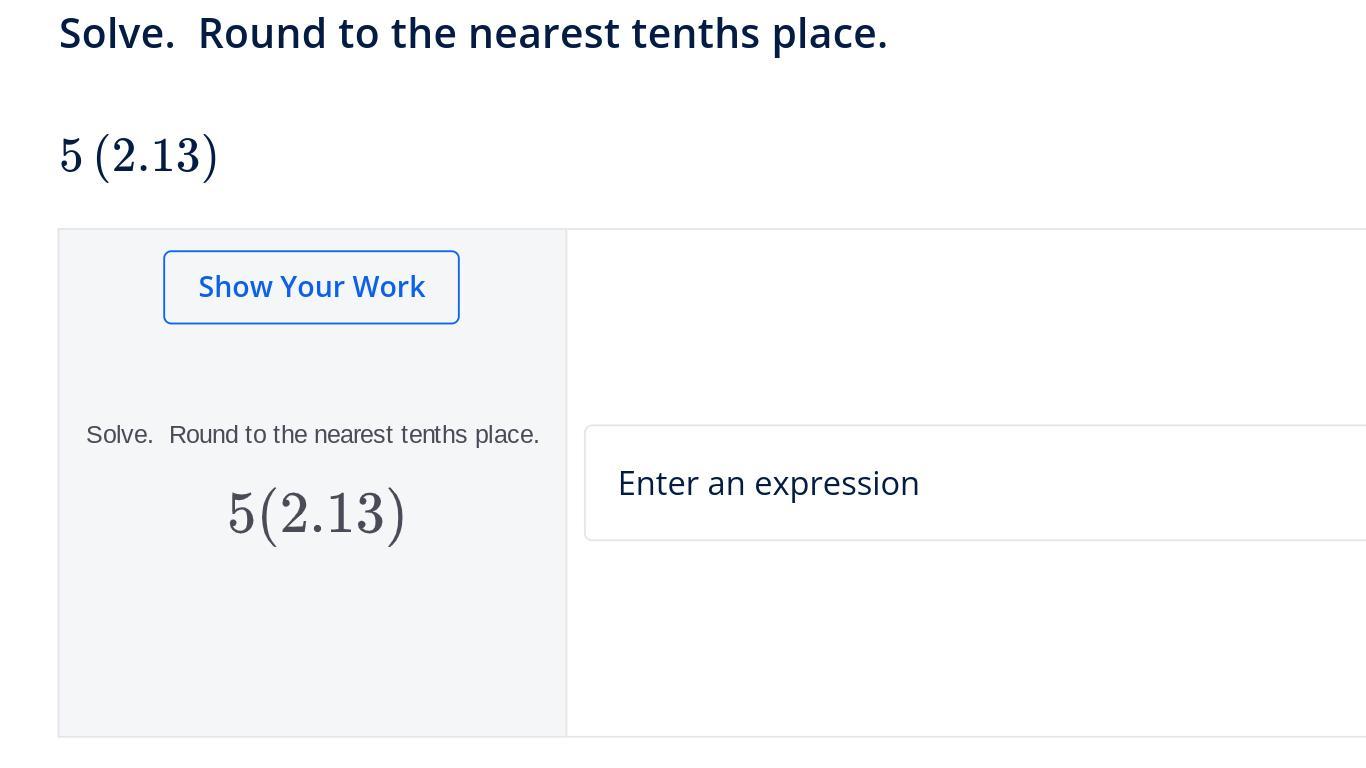Click the word "Solve." in the gray panel text
This screenshot has height=768, width=1366.
(x=119, y=435)
